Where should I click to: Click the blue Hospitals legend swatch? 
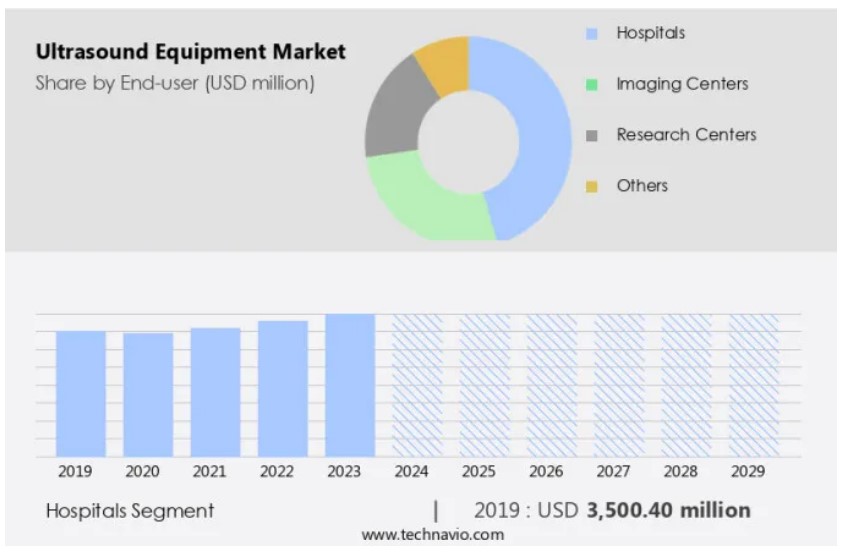pos(591,34)
